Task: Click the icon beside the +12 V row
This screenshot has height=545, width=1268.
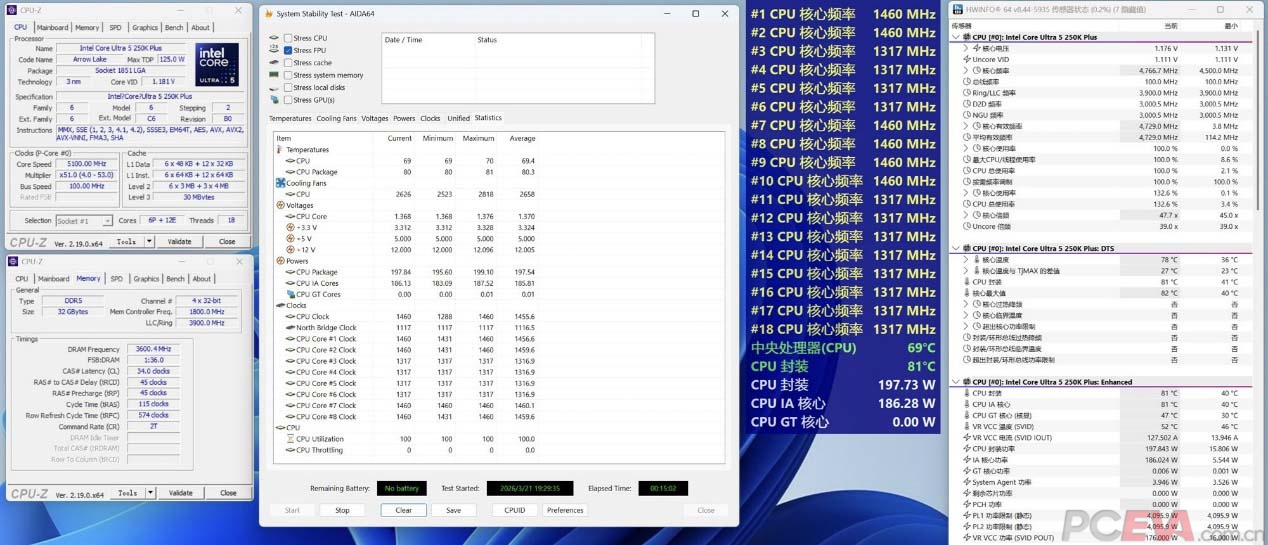Action: 290,250
